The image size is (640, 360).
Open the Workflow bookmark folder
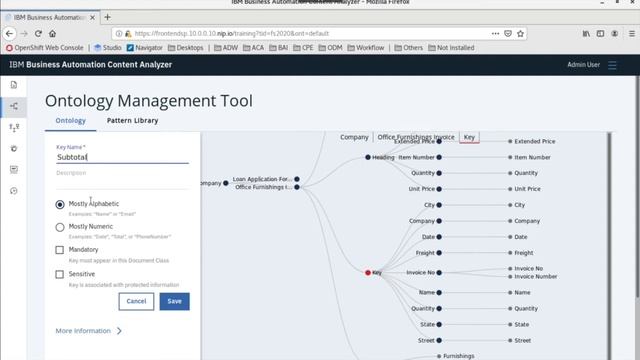[366, 48]
